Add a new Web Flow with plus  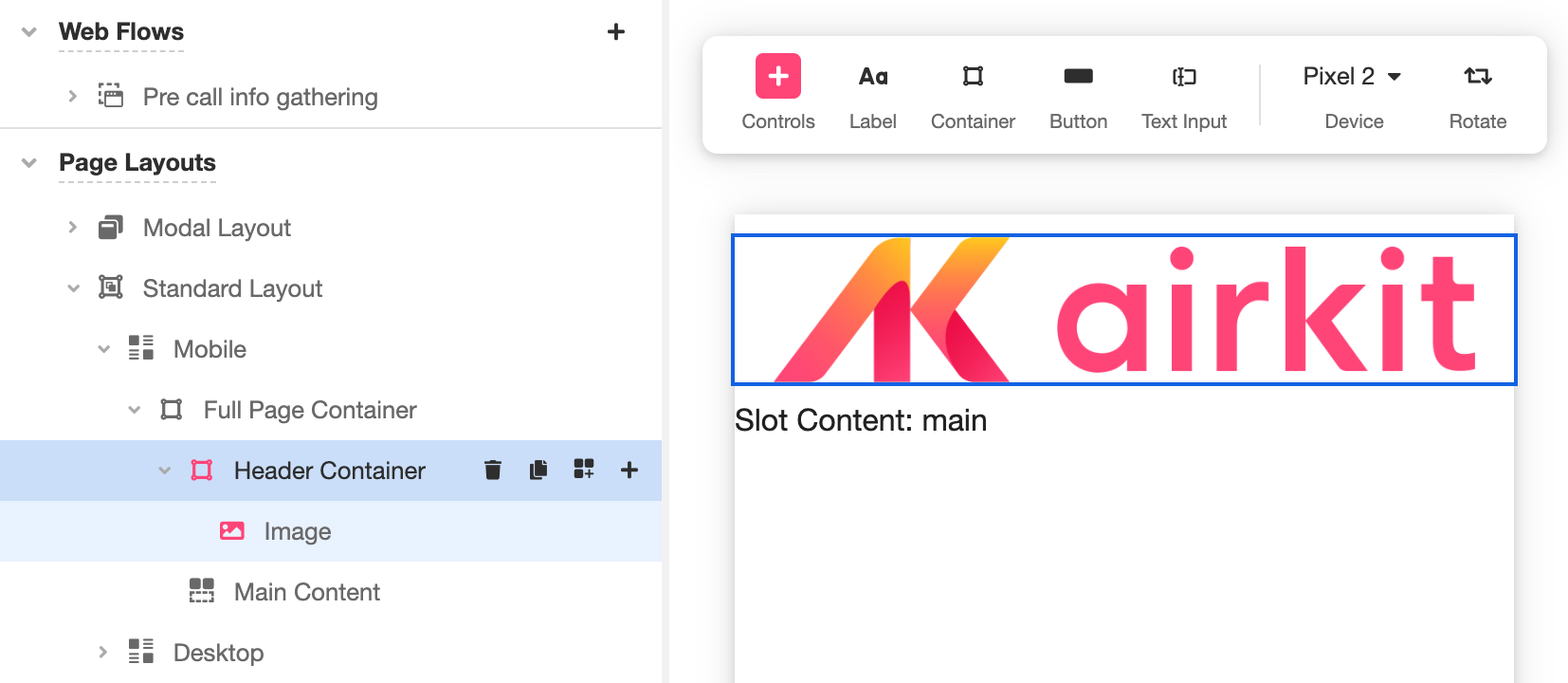point(616,32)
